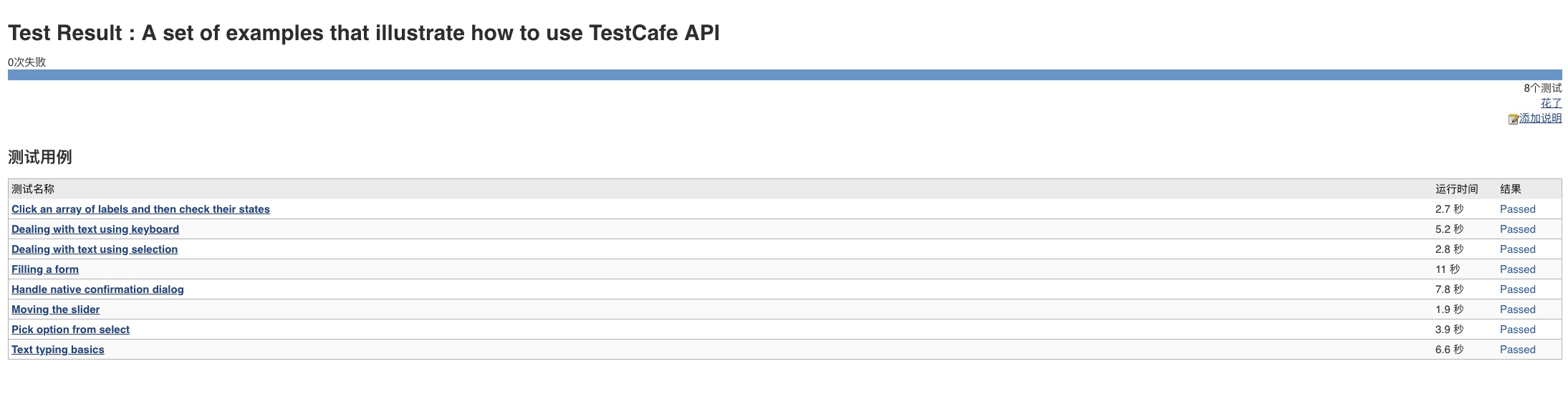
Task: Open 'Dealing with text using selection' test
Action: click(x=95, y=249)
